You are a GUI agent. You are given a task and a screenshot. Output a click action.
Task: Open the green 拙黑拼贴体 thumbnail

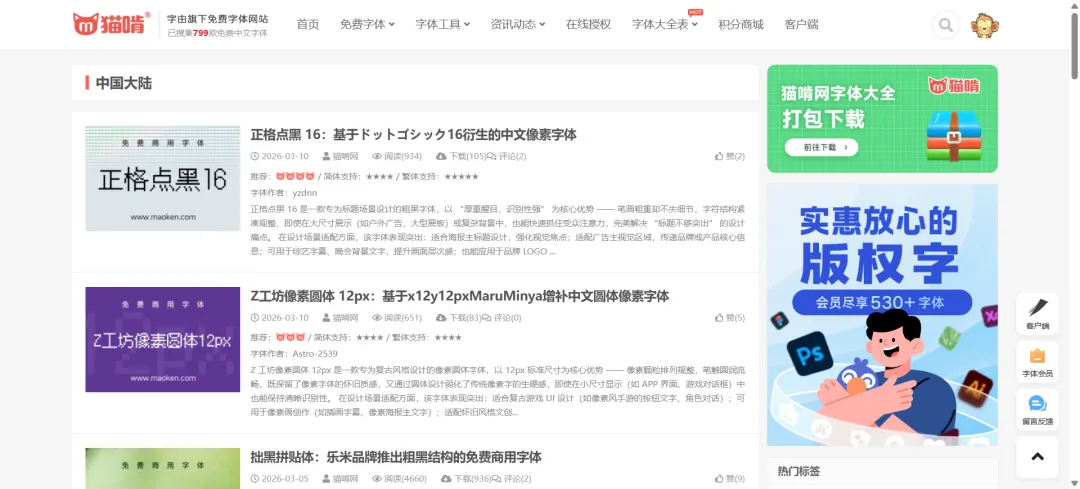point(163,468)
